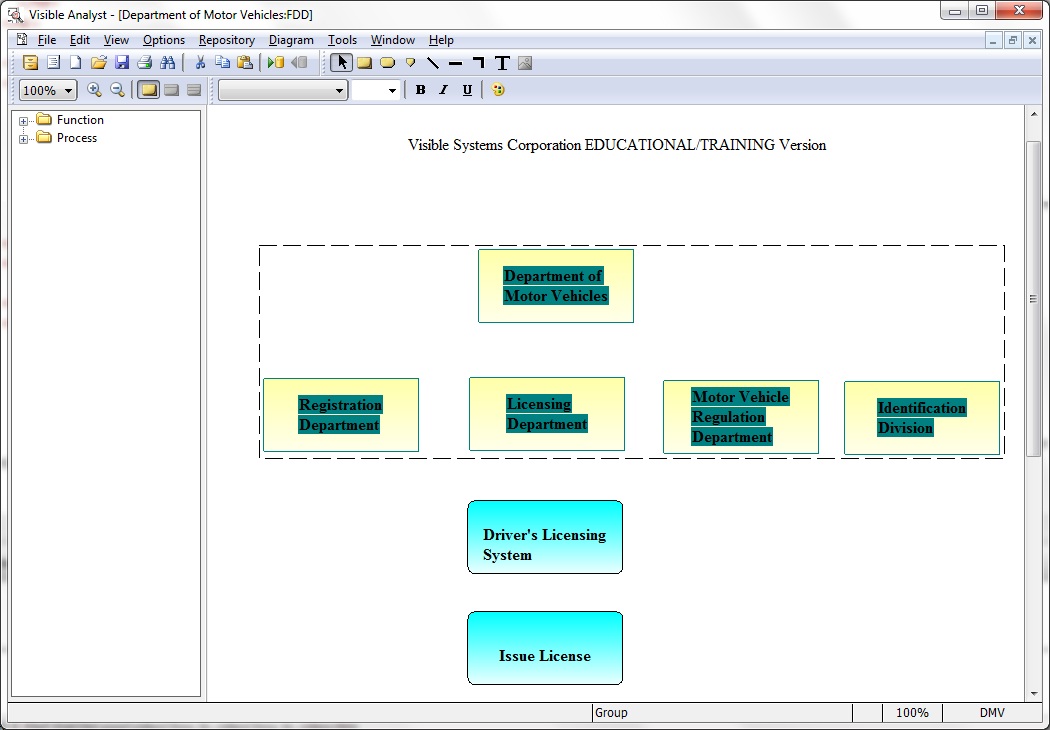Click the binoculars find icon
Screen dimensions: 1050x730
point(167,63)
